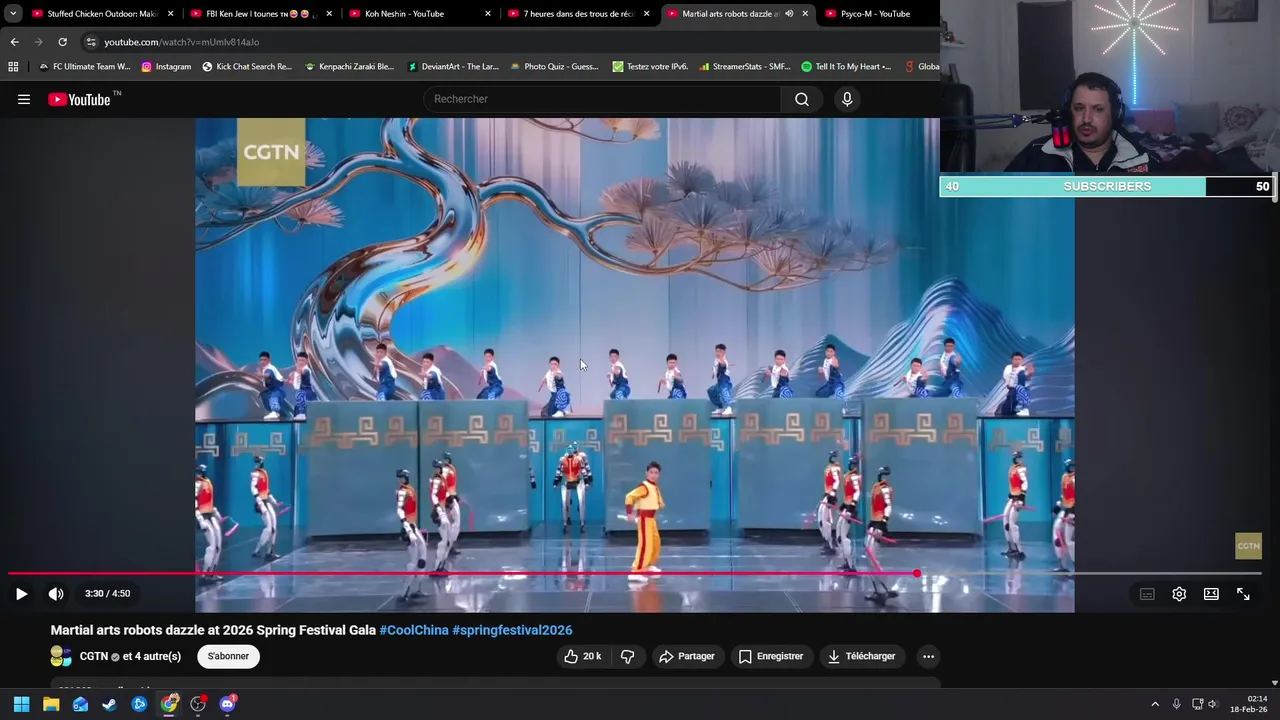View site information icon in address bar

(x=91, y=42)
